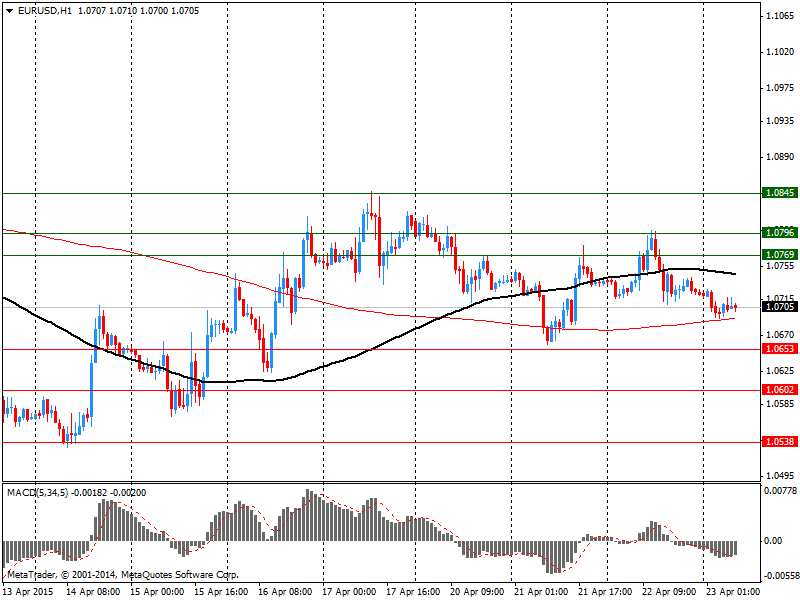This screenshot has height=600, width=800.
Task: Click the 22 Apr 09:00 time label
Action: coord(669,592)
